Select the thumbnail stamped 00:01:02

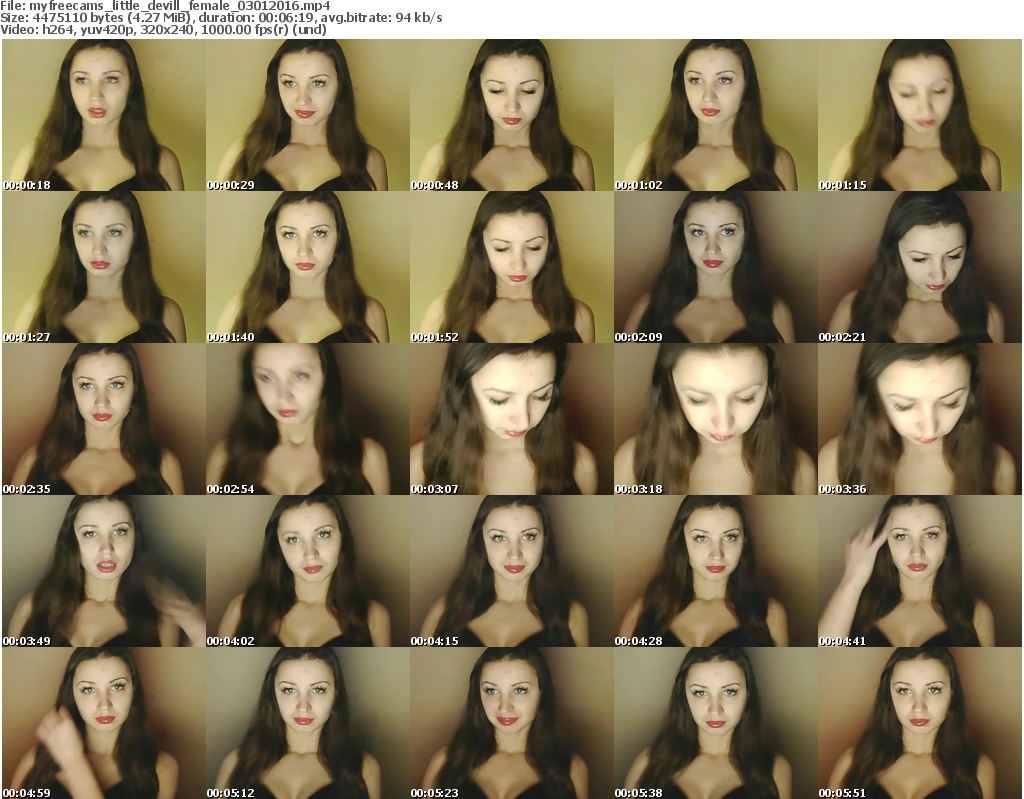point(715,115)
